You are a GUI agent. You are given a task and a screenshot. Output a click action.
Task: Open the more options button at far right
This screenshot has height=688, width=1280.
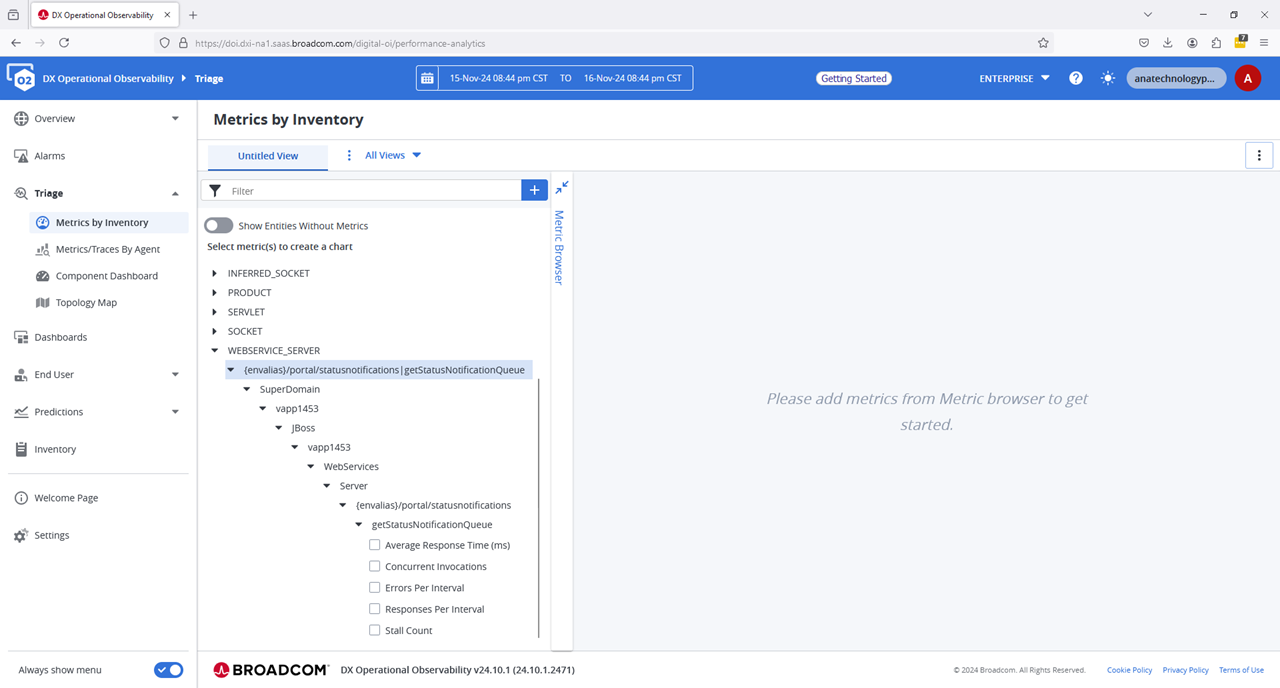click(x=1258, y=155)
